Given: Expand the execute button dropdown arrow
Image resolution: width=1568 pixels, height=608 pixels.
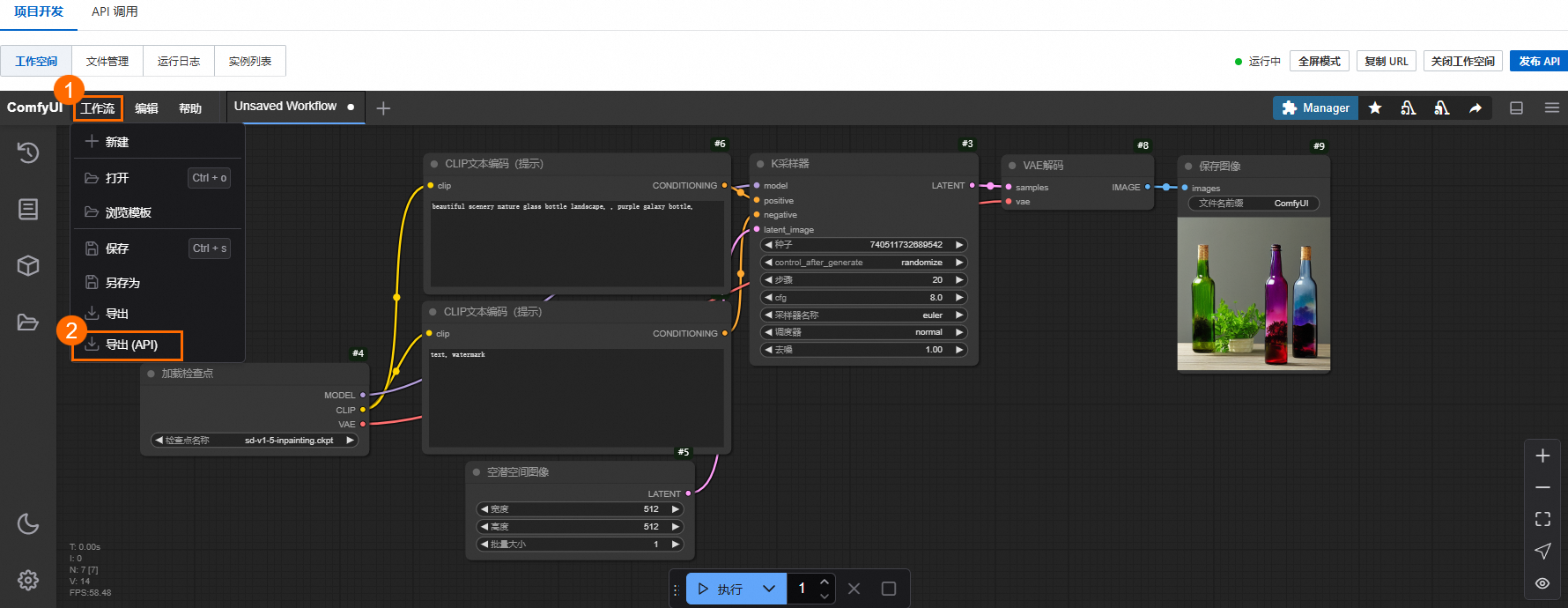Looking at the screenshot, I should tap(769, 589).
